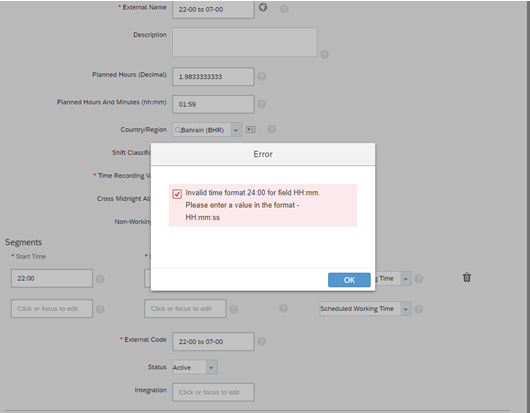Click the globe translation icon beside External Name

(x=263, y=7)
